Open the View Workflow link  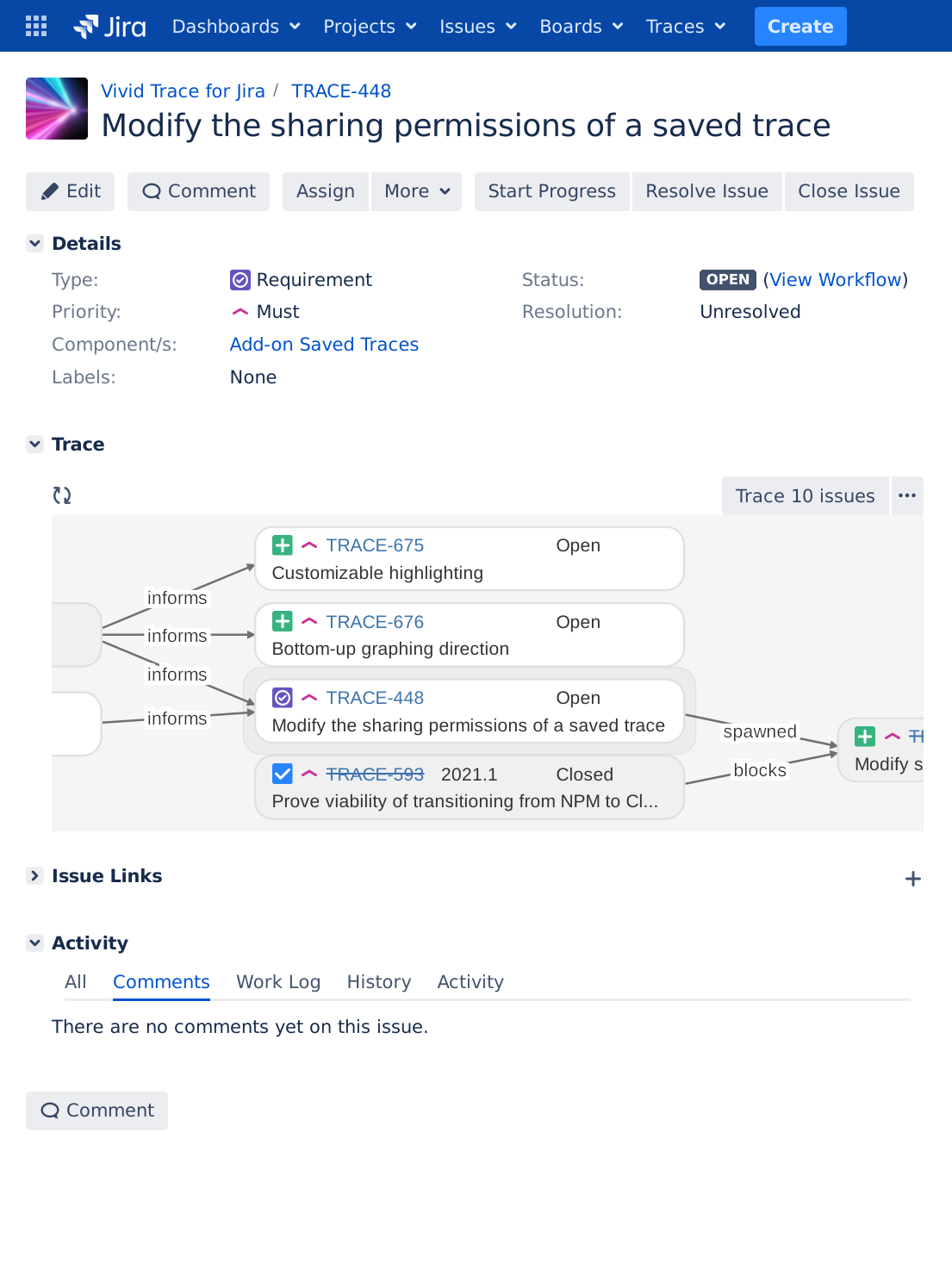pyautogui.click(x=835, y=280)
